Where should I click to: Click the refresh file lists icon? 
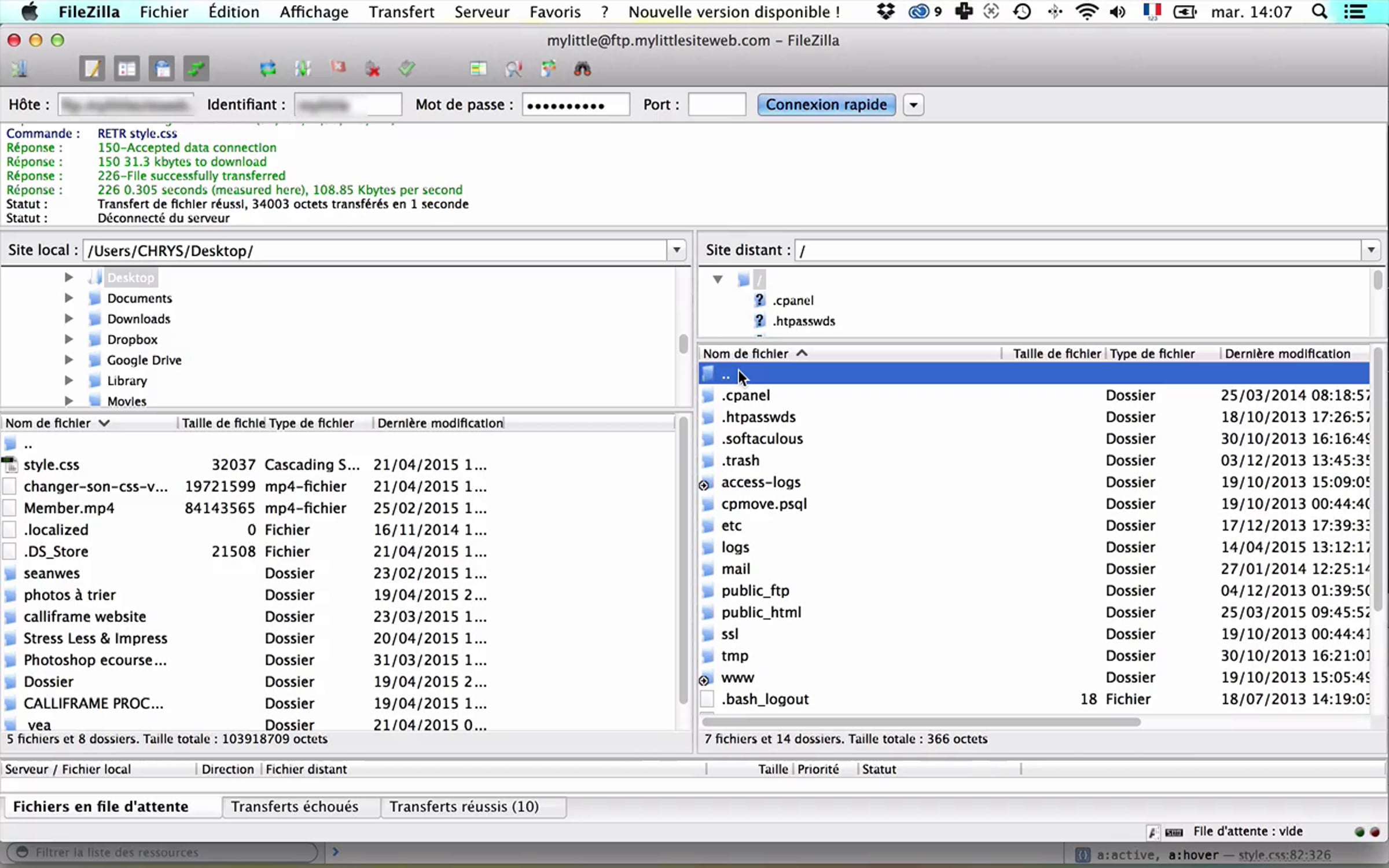point(268,69)
